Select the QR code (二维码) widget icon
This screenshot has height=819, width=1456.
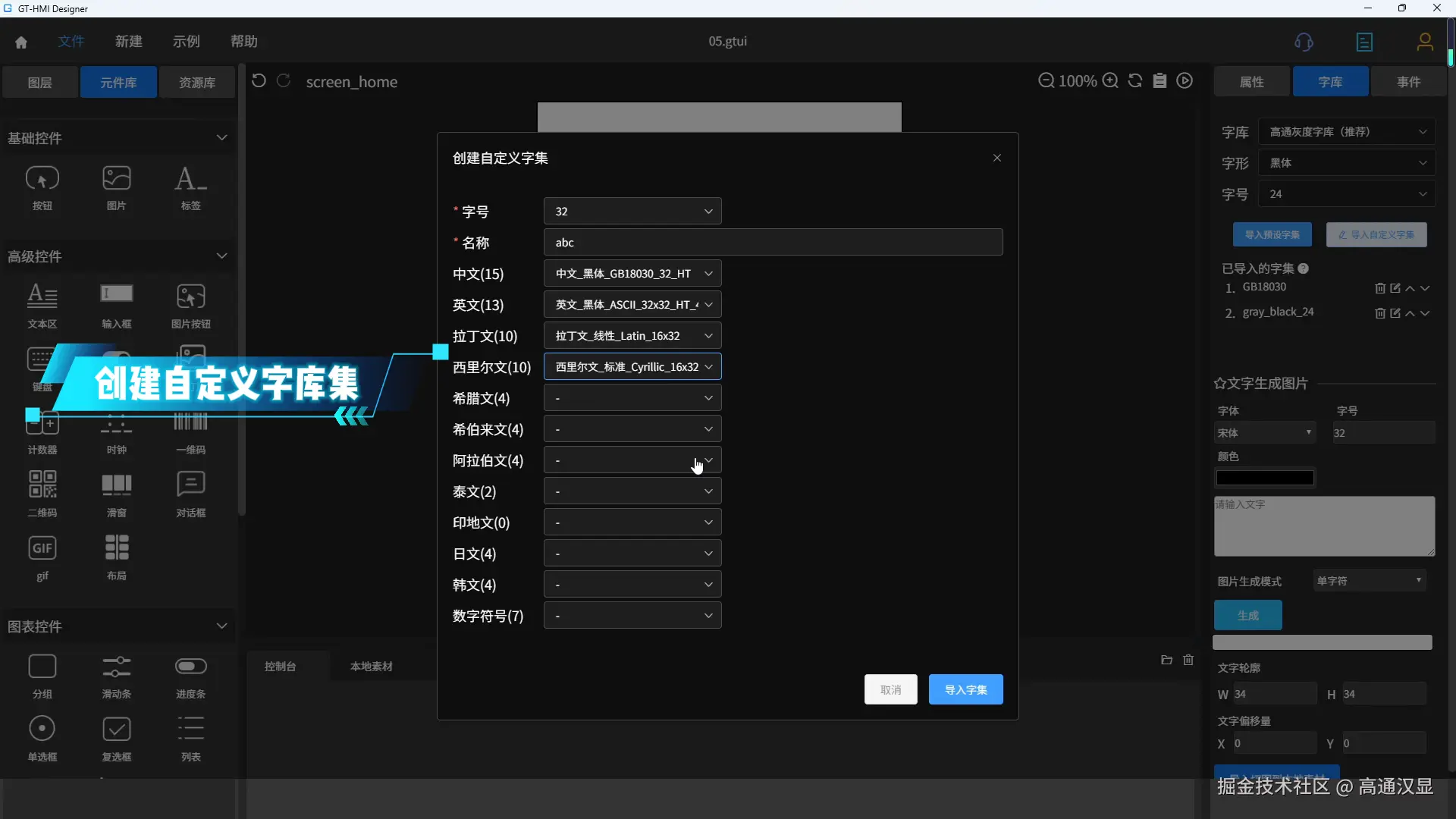pos(42,485)
